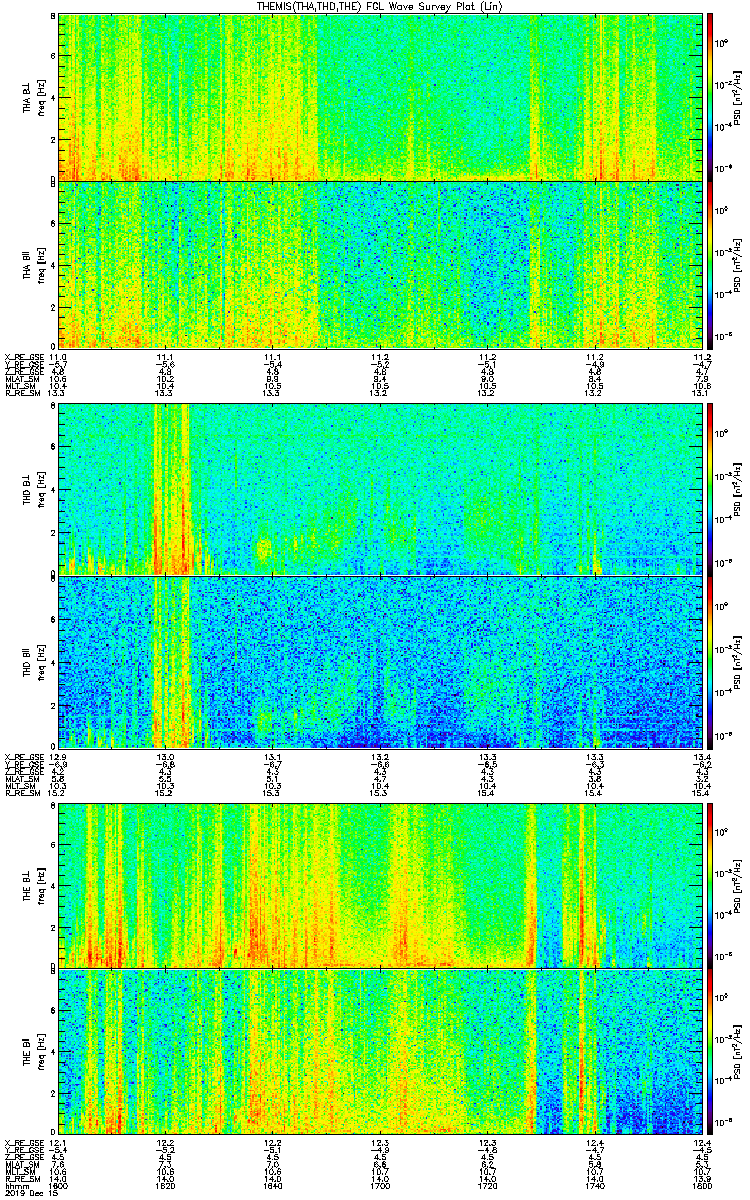Select the THD B-perpendicular spectrogram panel
The width and height of the screenshot is (750, 1200).
[379, 489]
